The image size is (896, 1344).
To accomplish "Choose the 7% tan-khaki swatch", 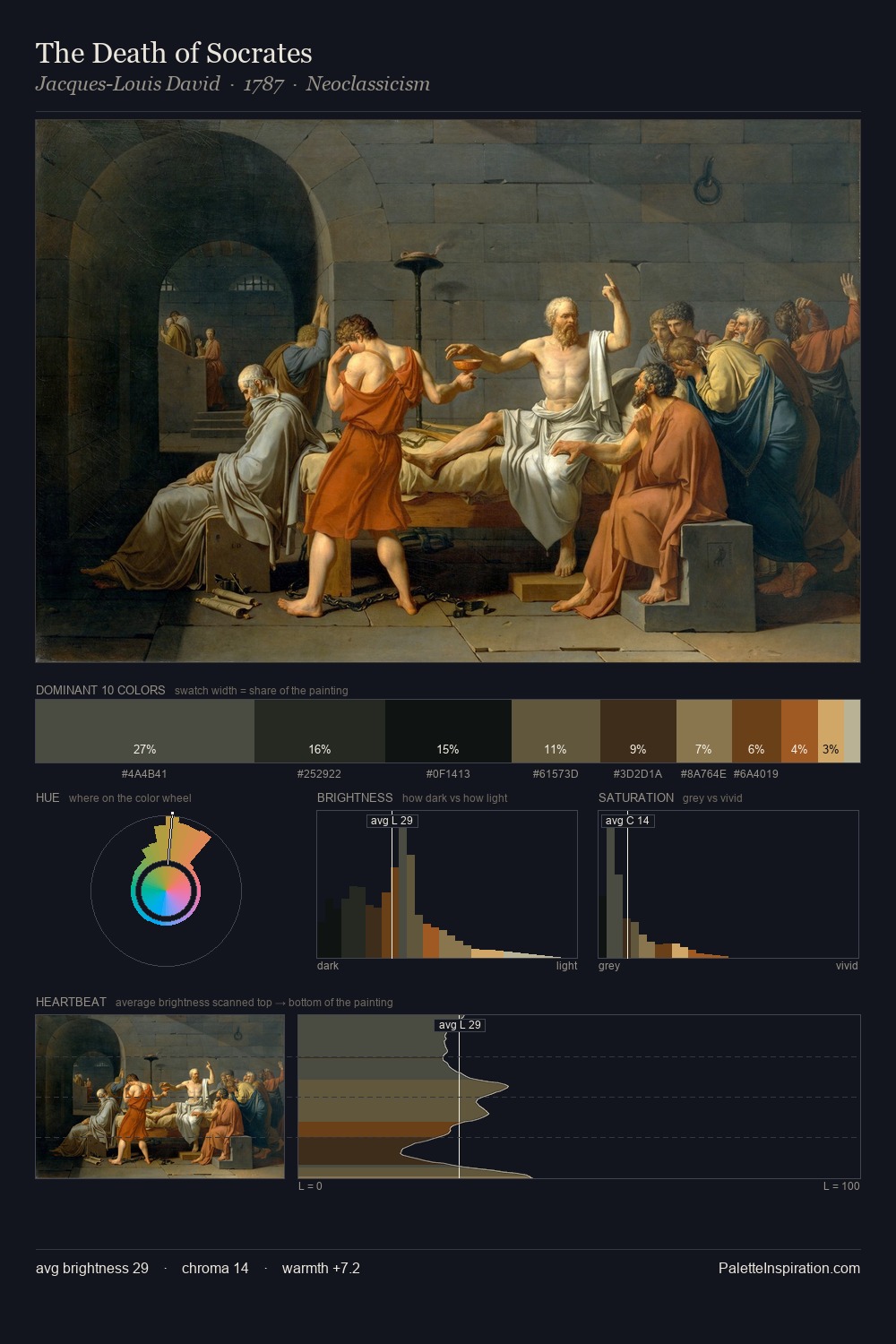I will click(x=704, y=731).
